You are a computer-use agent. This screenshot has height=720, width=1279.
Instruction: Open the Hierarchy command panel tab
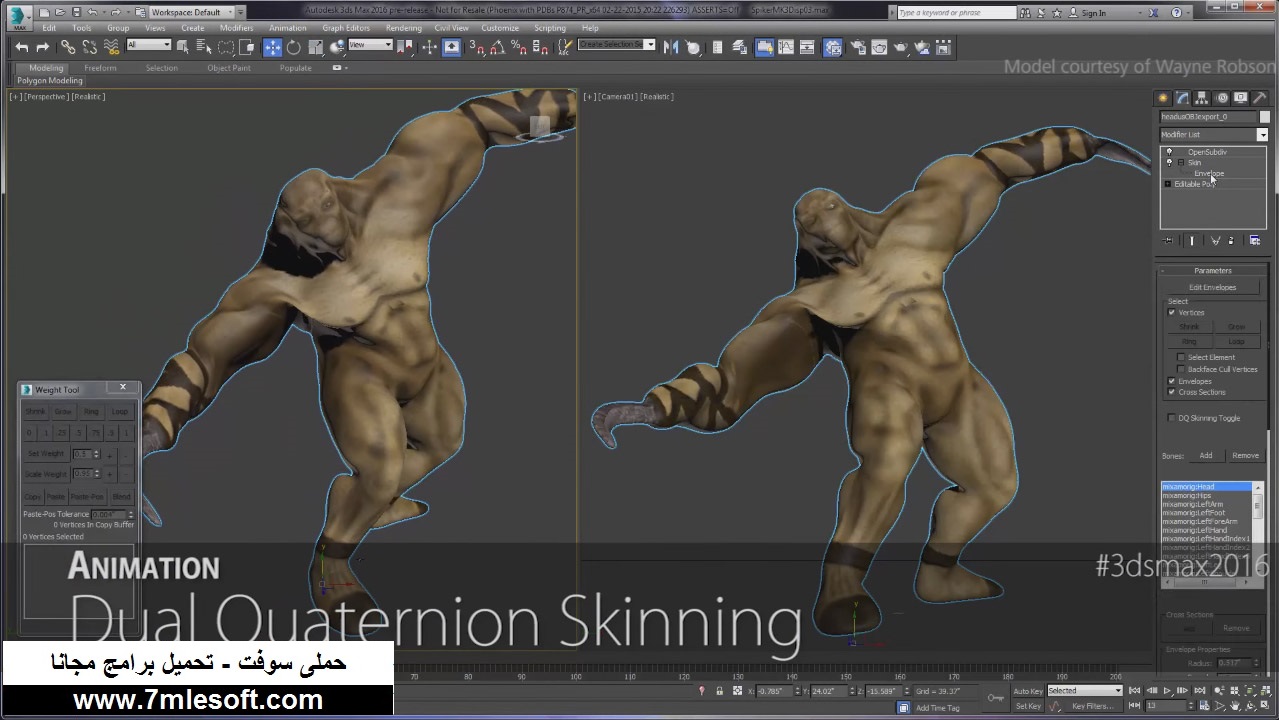(x=1202, y=98)
